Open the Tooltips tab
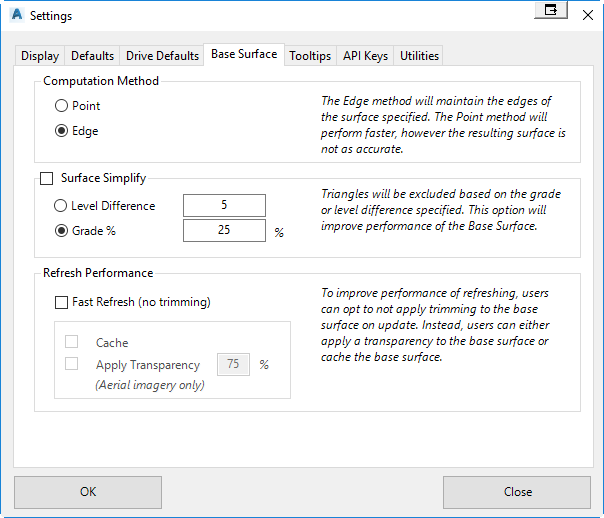The image size is (604, 518). pos(310,56)
